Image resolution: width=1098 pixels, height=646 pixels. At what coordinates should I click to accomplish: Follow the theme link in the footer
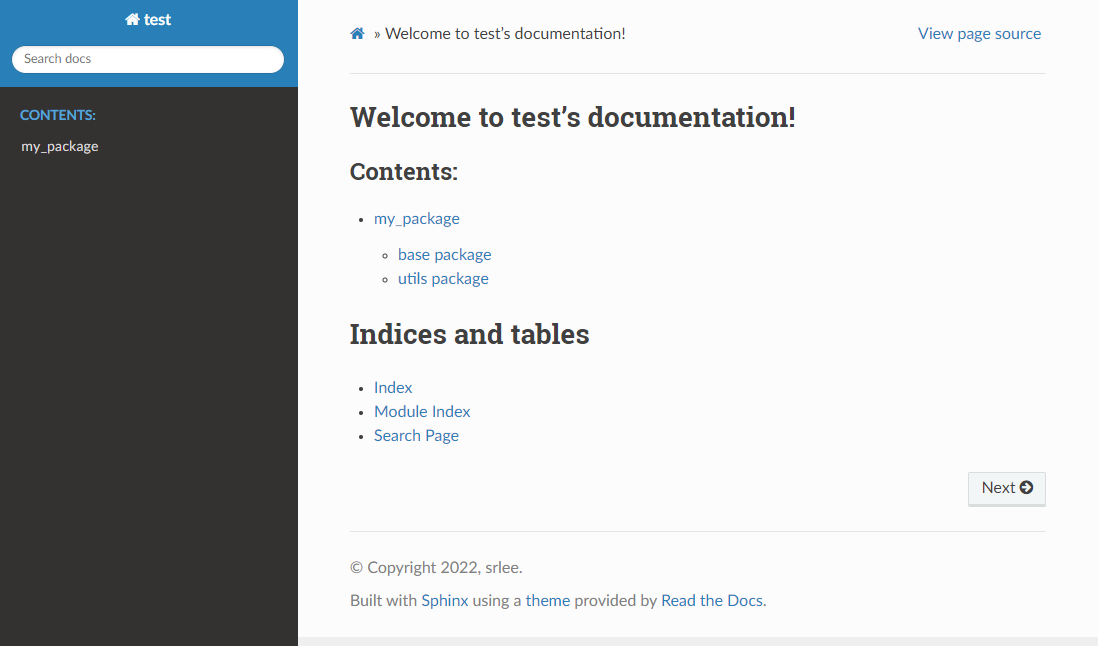pyautogui.click(x=548, y=601)
